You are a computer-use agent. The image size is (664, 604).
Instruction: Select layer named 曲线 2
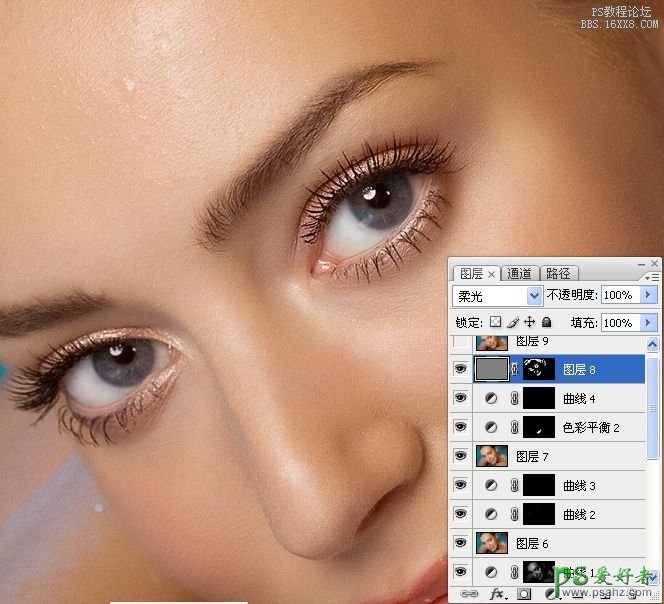[x=579, y=515]
